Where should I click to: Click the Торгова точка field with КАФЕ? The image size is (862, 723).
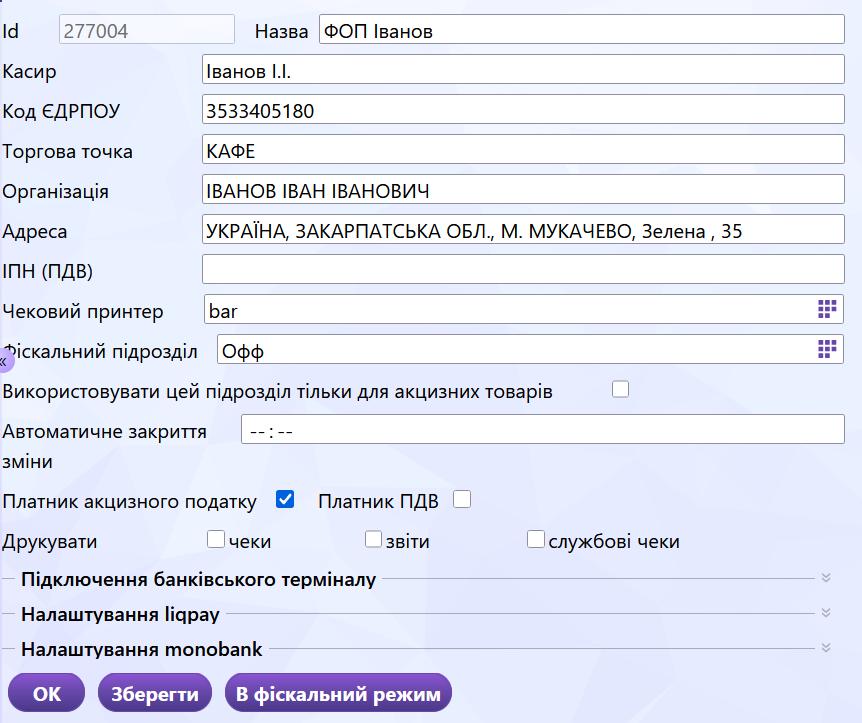[x=523, y=150]
